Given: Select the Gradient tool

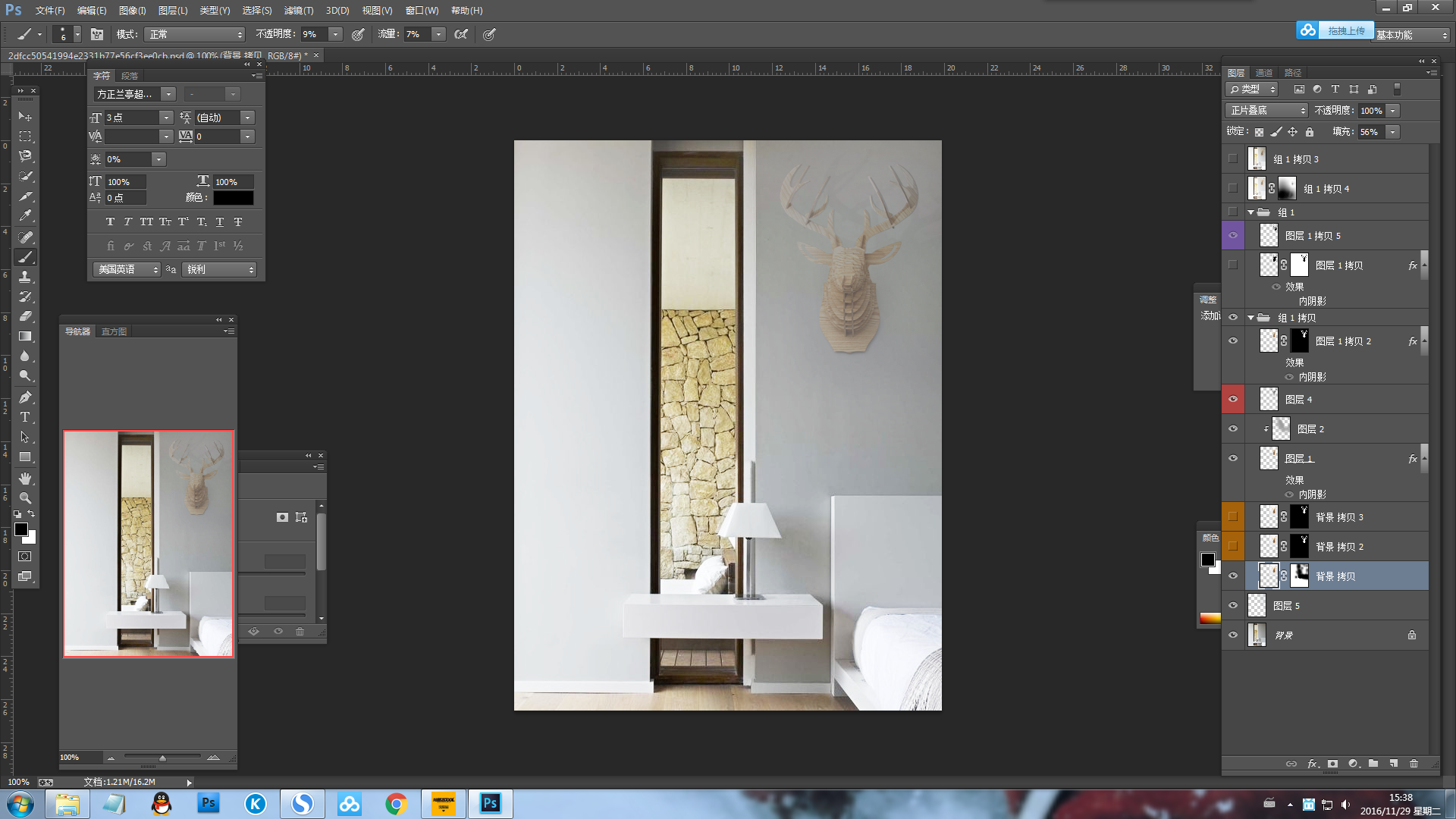Looking at the screenshot, I should click(25, 336).
